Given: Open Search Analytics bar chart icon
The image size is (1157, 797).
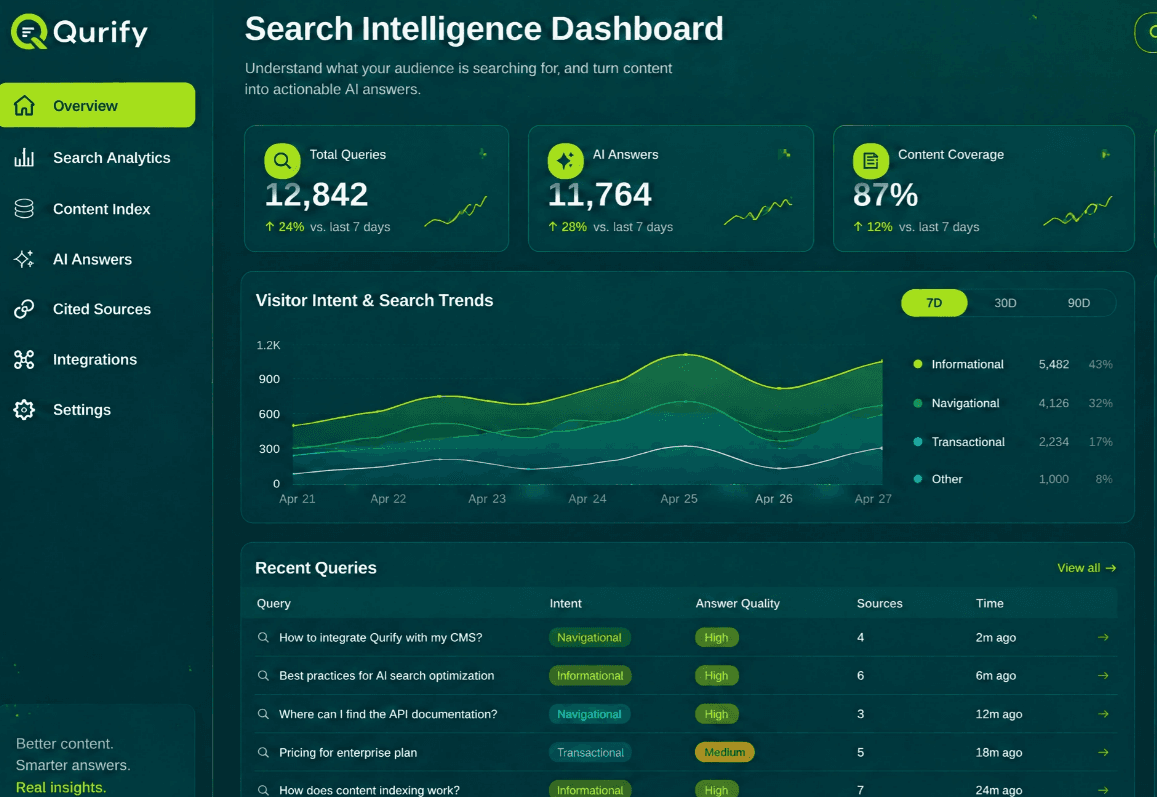Looking at the screenshot, I should pos(24,157).
